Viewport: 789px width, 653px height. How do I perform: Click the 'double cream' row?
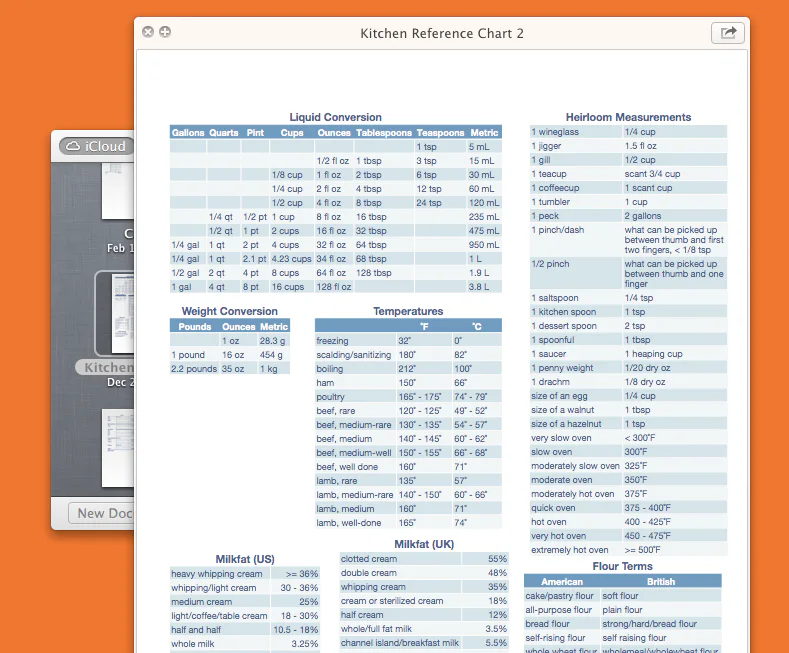point(424,573)
